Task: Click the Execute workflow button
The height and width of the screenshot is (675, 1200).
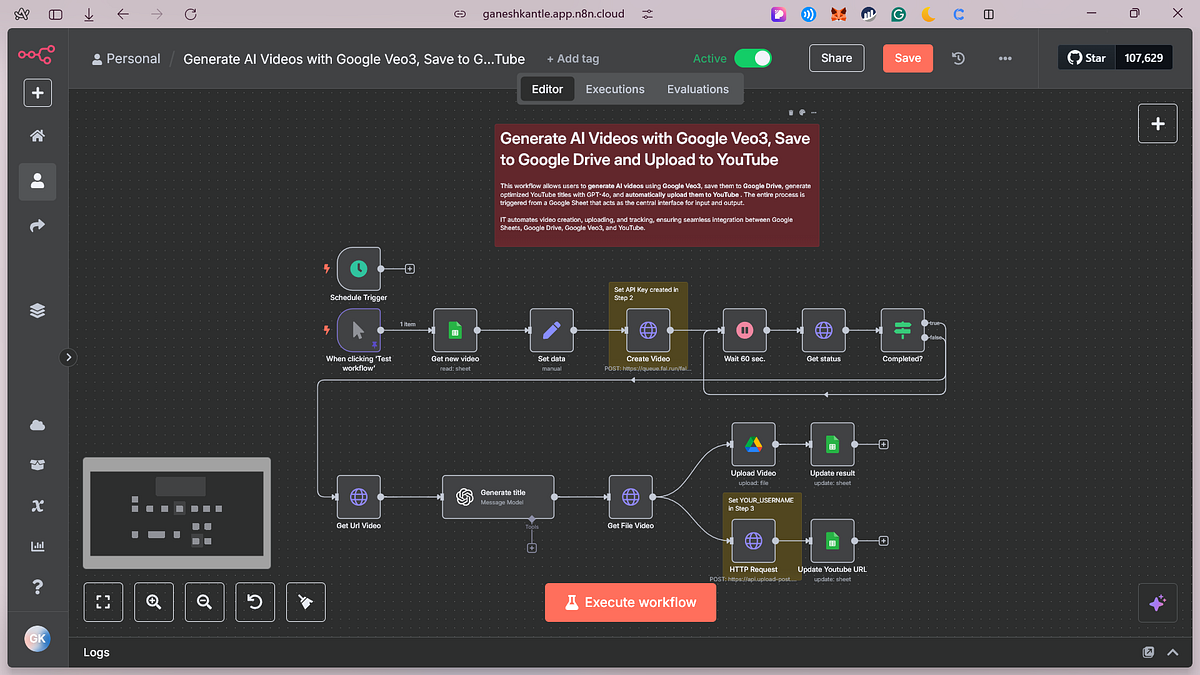Action: point(630,602)
